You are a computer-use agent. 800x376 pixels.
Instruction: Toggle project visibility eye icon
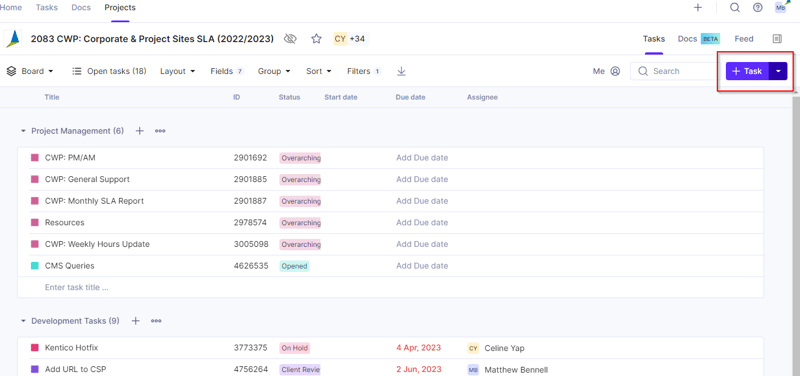(x=290, y=39)
